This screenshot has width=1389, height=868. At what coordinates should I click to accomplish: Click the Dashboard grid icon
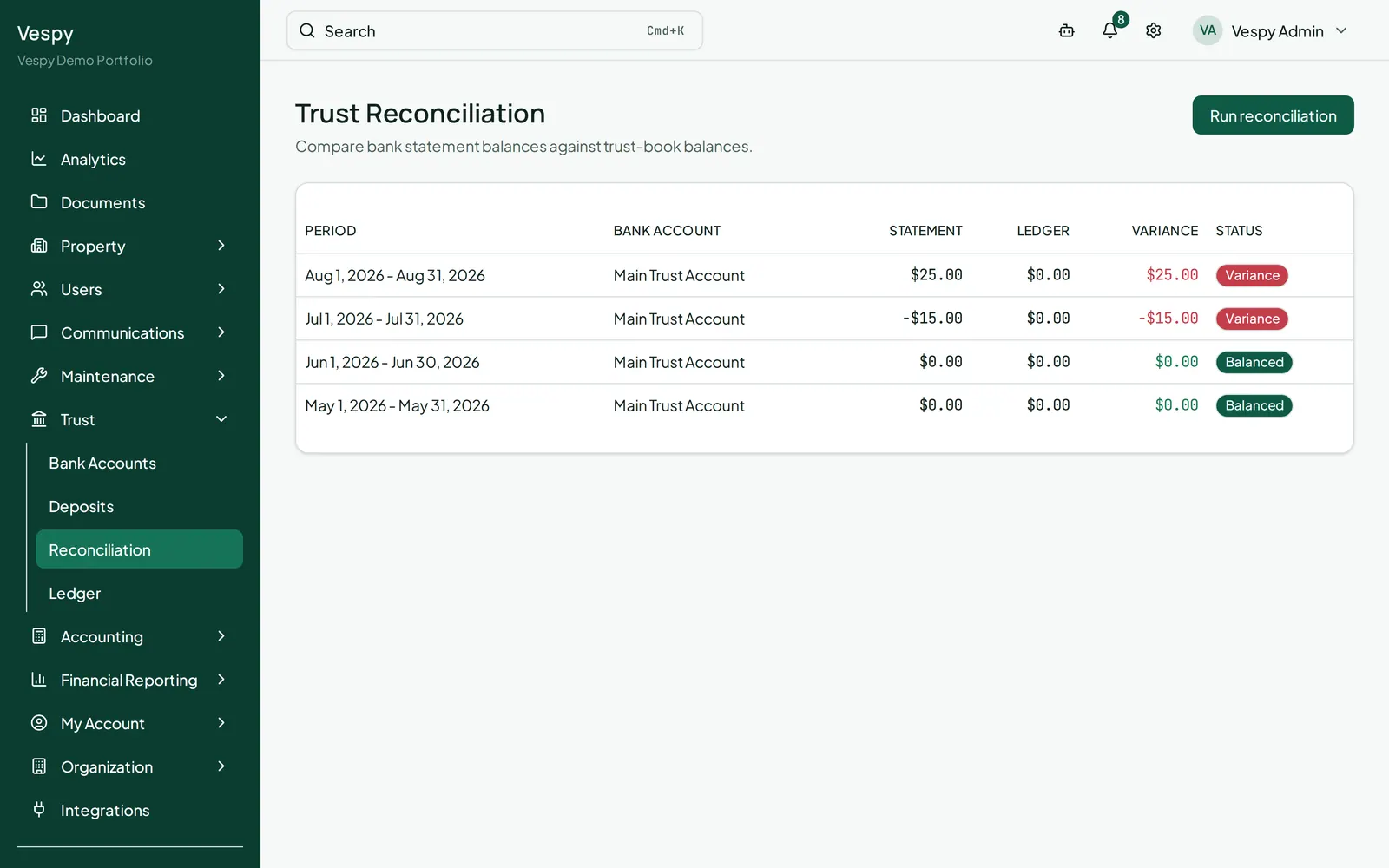(39, 115)
